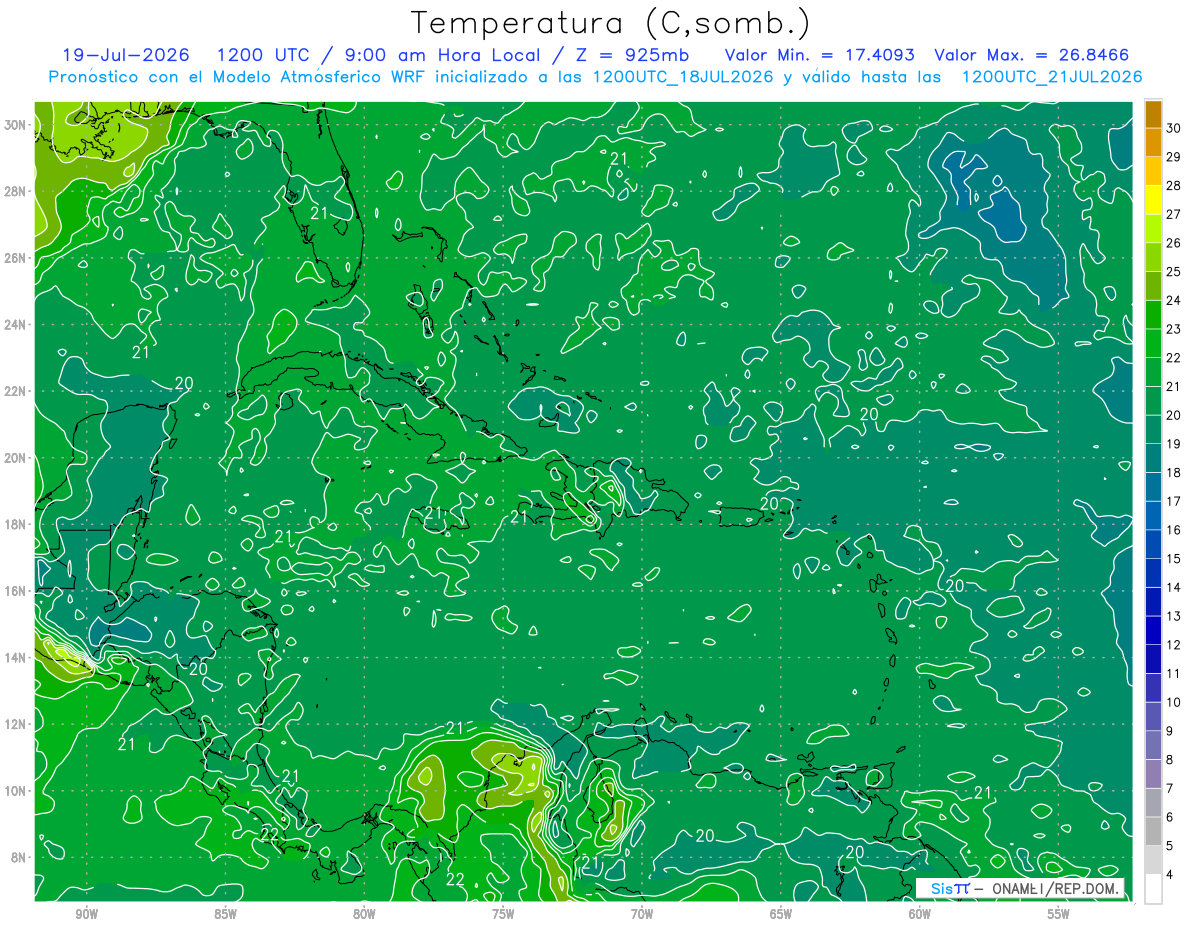This screenshot has width=1200, height=927.
Task: Click color scale value "11"
Action: tap(1174, 674)
